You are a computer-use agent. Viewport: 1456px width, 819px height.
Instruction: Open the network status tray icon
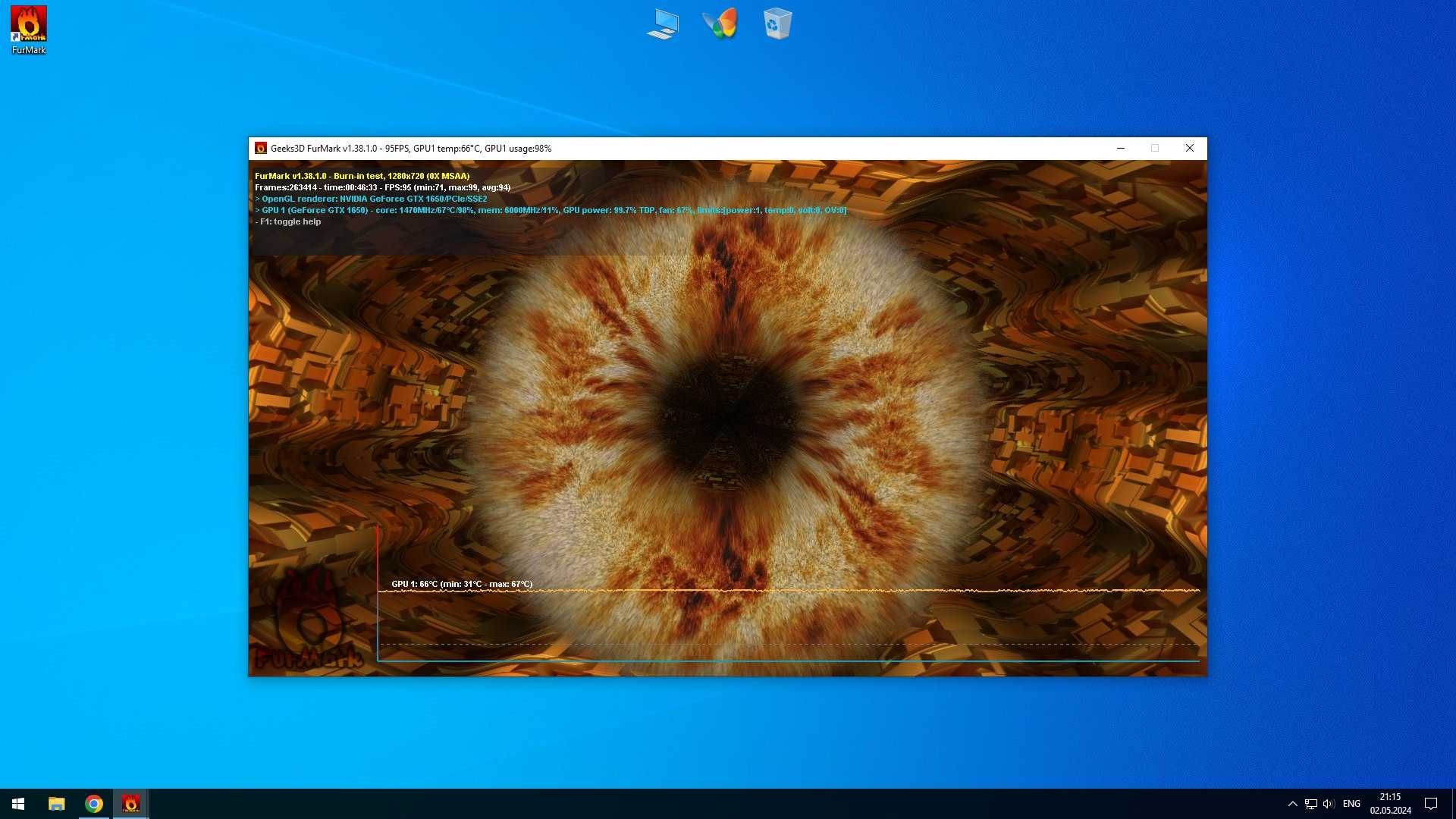[x=1310, y=804]
